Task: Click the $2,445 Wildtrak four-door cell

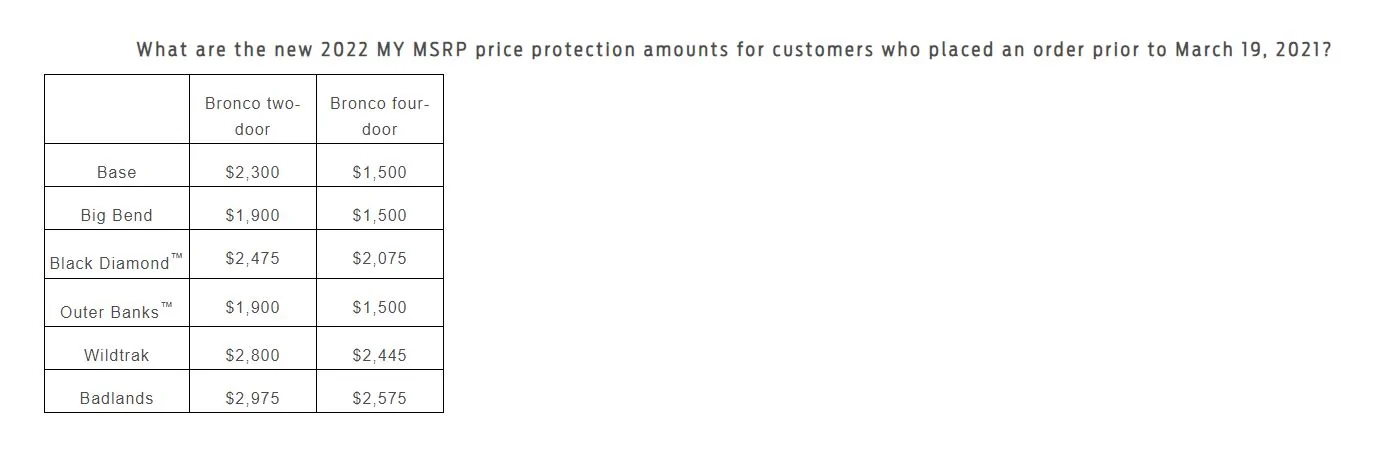Action: (380, 355)
